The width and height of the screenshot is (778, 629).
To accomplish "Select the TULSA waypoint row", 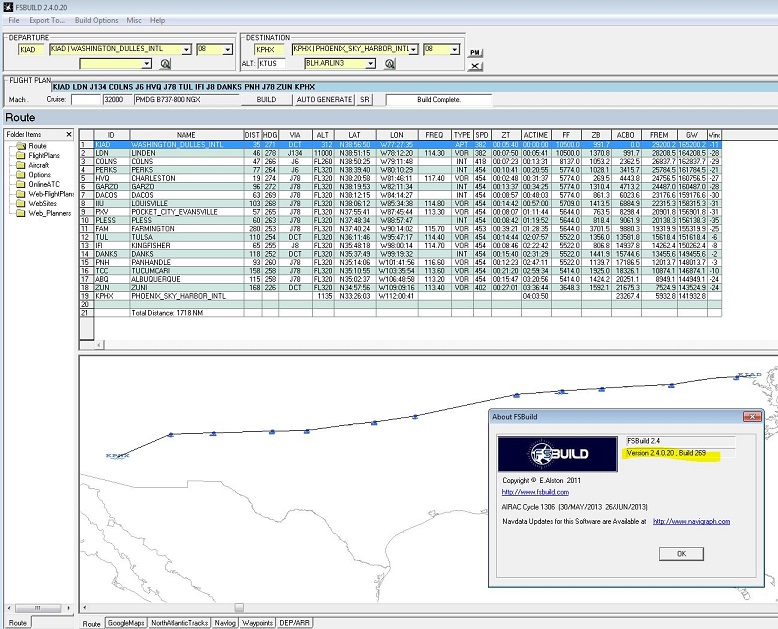I will (400, 237).
